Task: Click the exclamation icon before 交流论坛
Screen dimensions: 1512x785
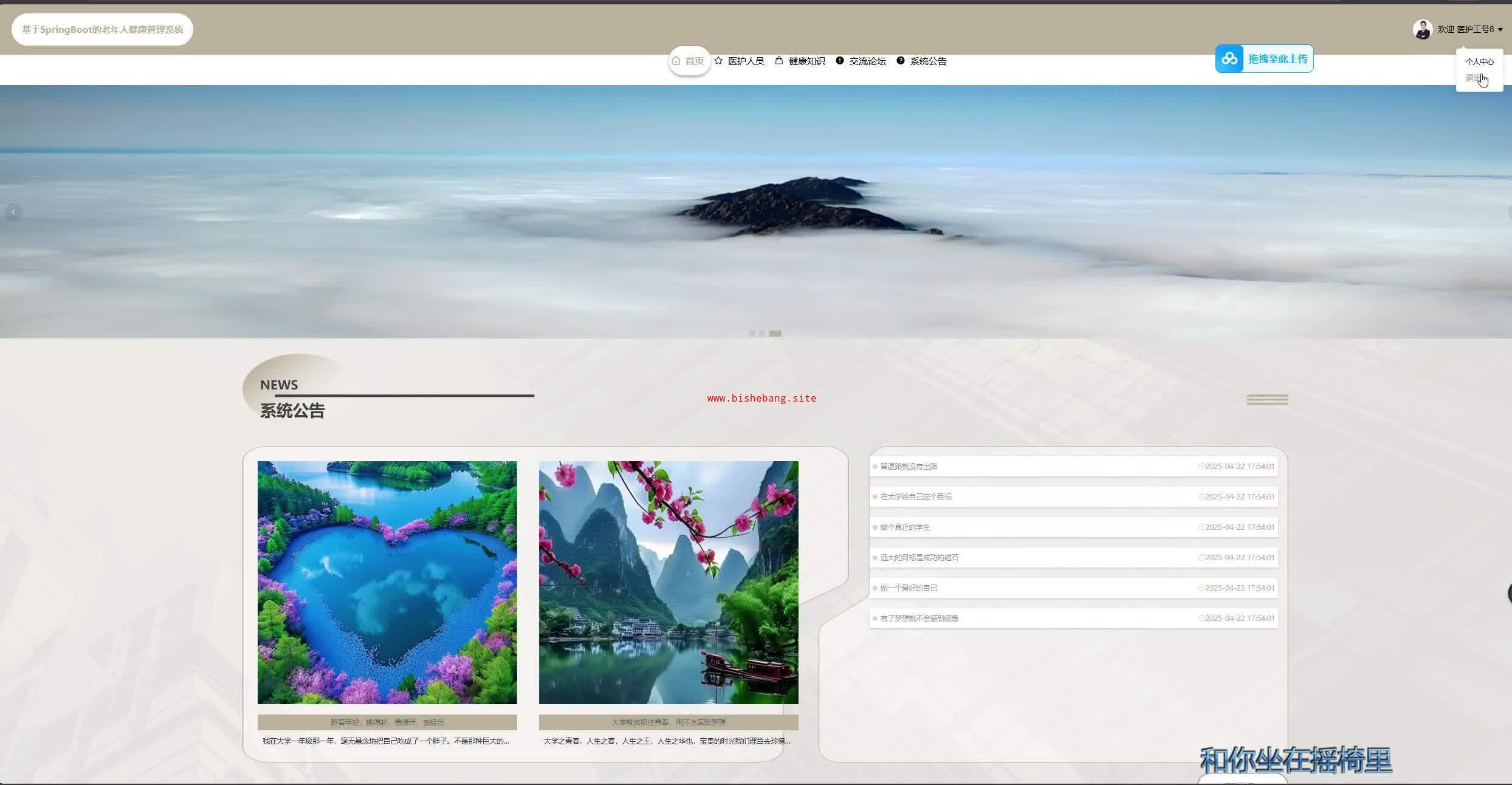Action: [839, 61]
